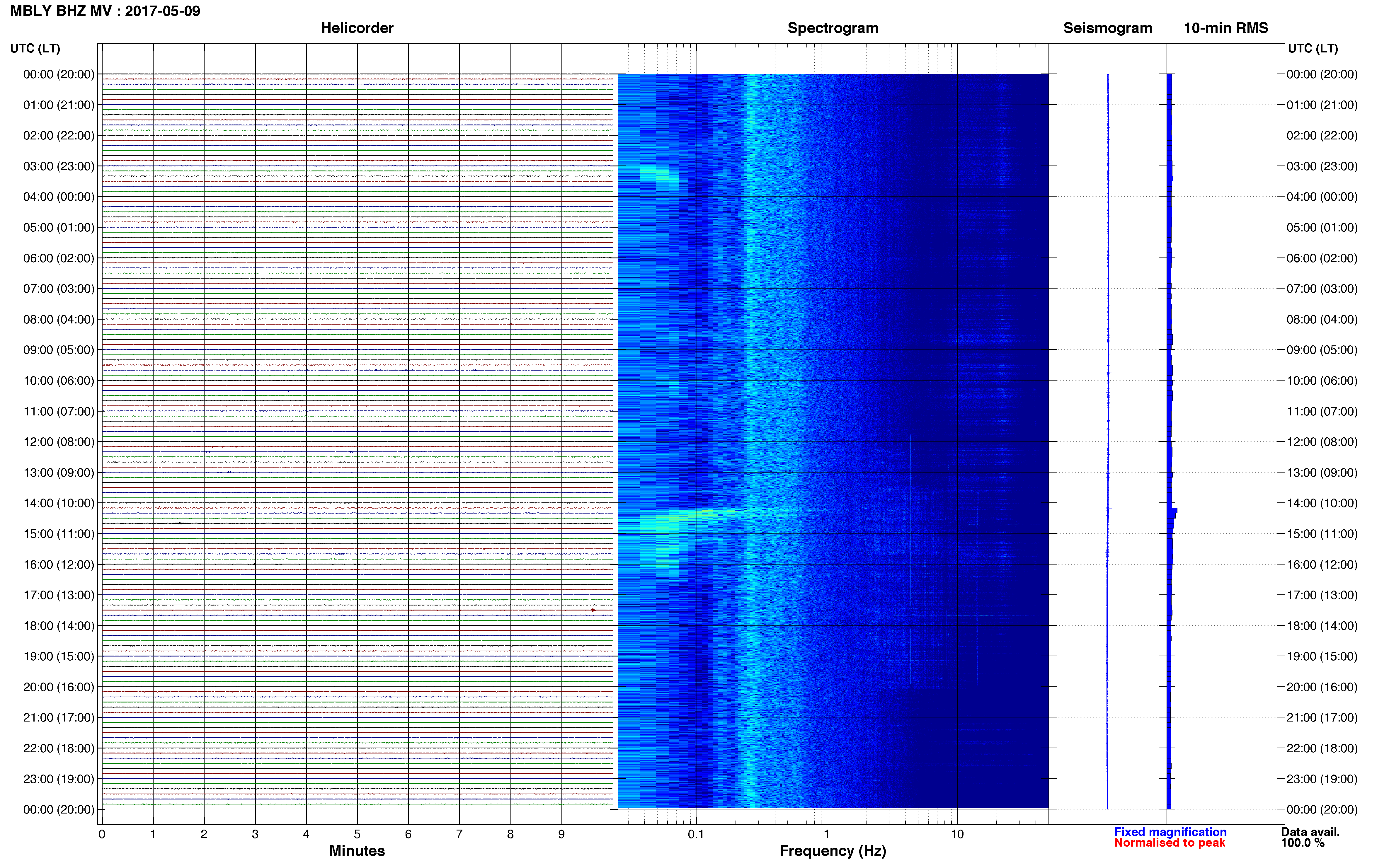Click the right 'UTC (LT)' axis header
1389x868 pixels.
point(1313,48)
